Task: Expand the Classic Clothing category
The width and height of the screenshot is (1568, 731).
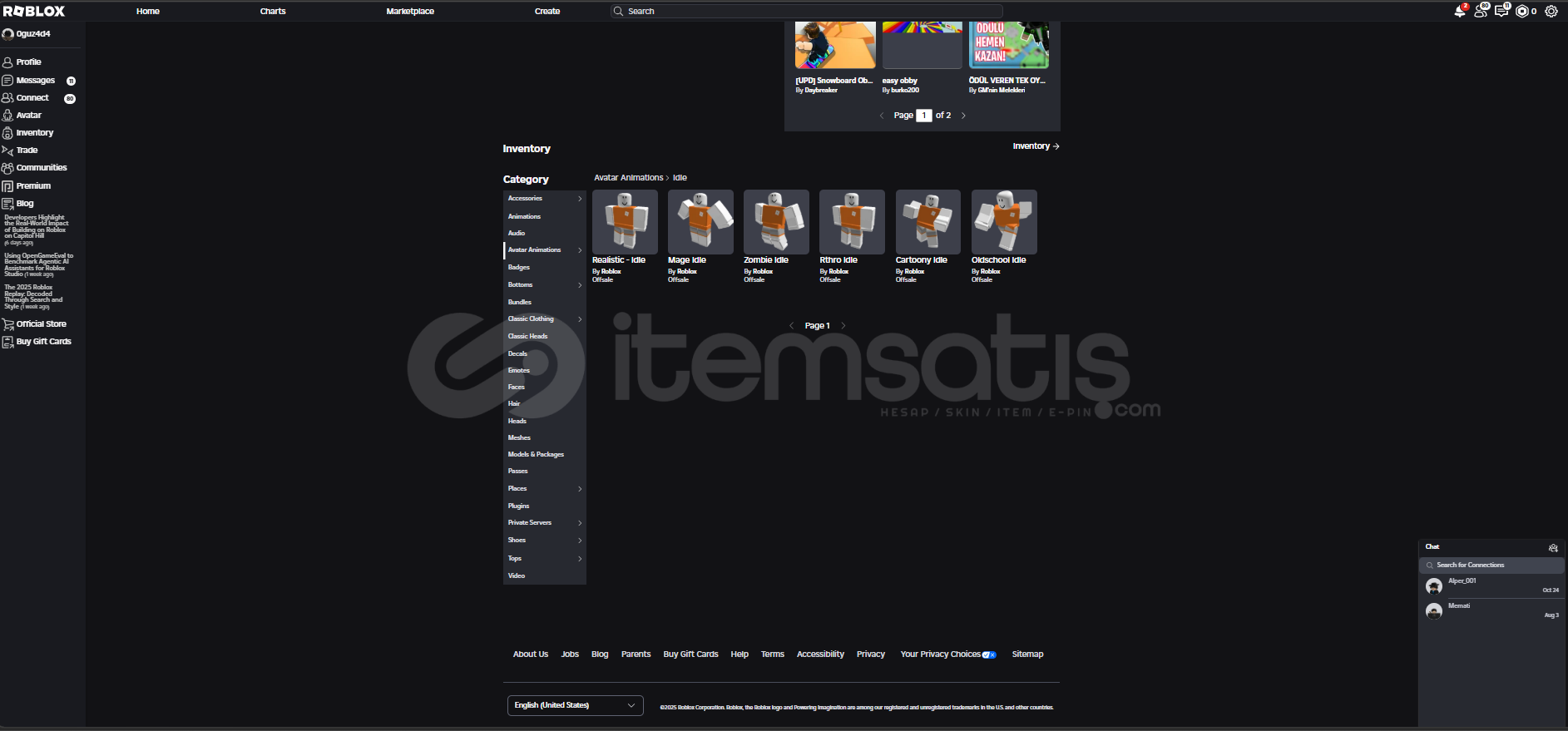Action: tap(580, 319)
